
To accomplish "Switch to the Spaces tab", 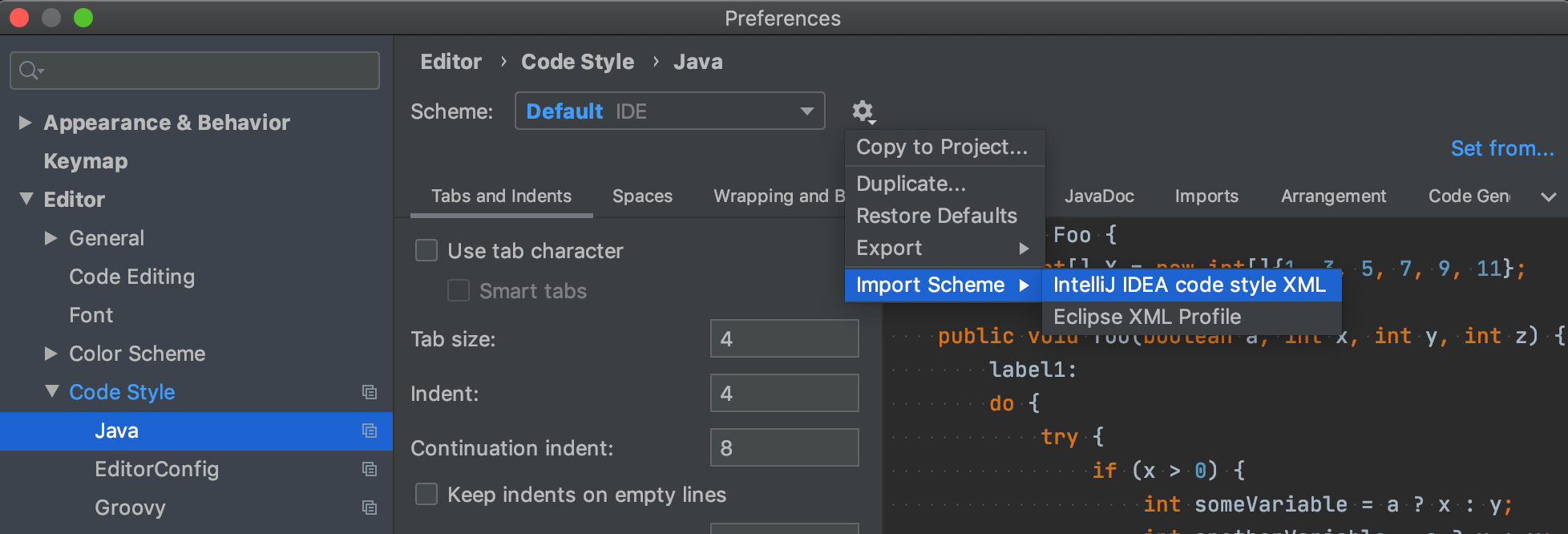I will [642, 196].
